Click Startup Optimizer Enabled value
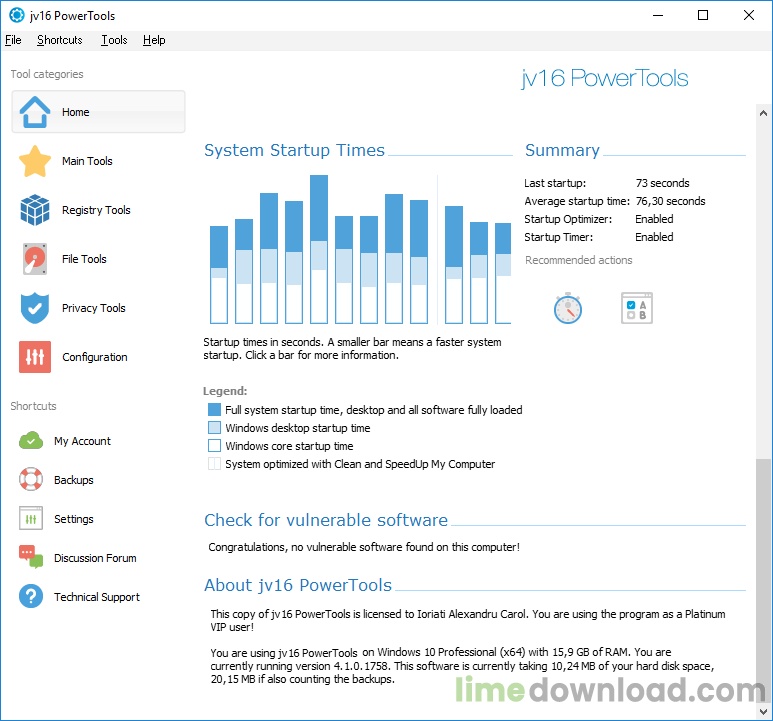773x721 pixels. pyautogui.click(x=654, y=219)
